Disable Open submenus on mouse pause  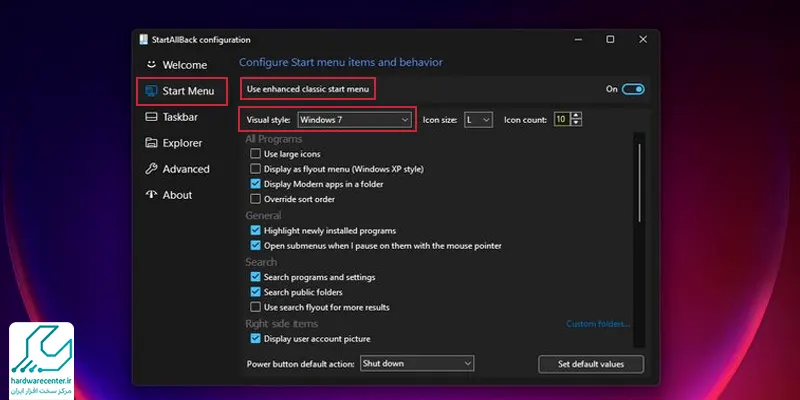255,245
